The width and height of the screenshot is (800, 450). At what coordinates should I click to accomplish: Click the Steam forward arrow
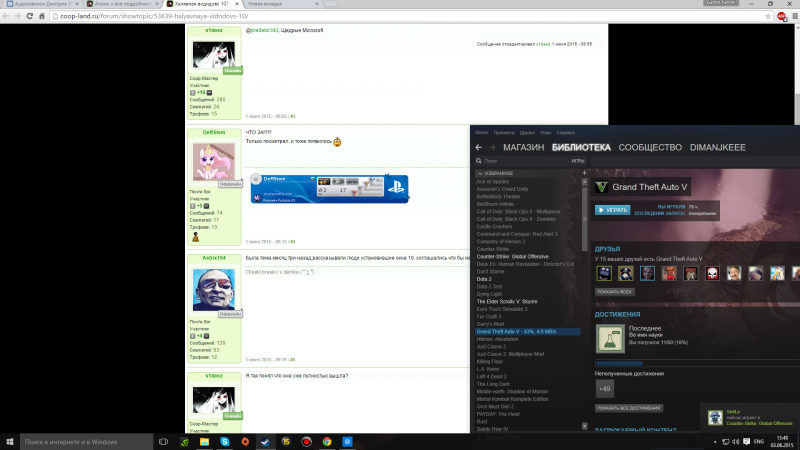pos(492,147)
